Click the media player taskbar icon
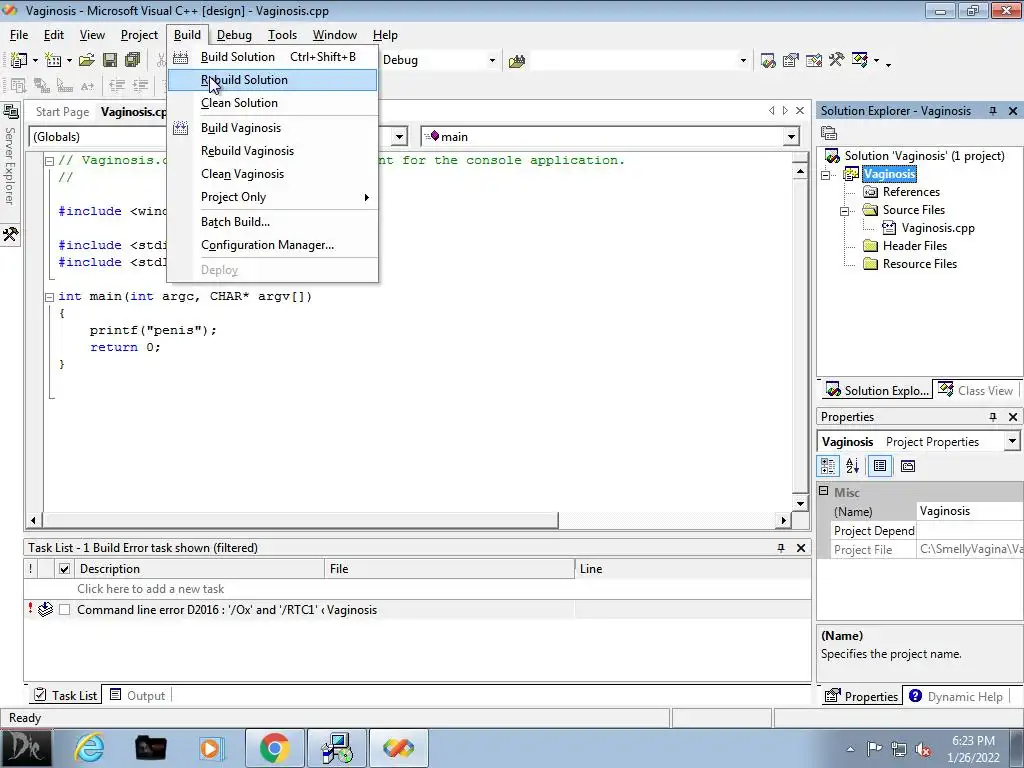 coord(210,748)
